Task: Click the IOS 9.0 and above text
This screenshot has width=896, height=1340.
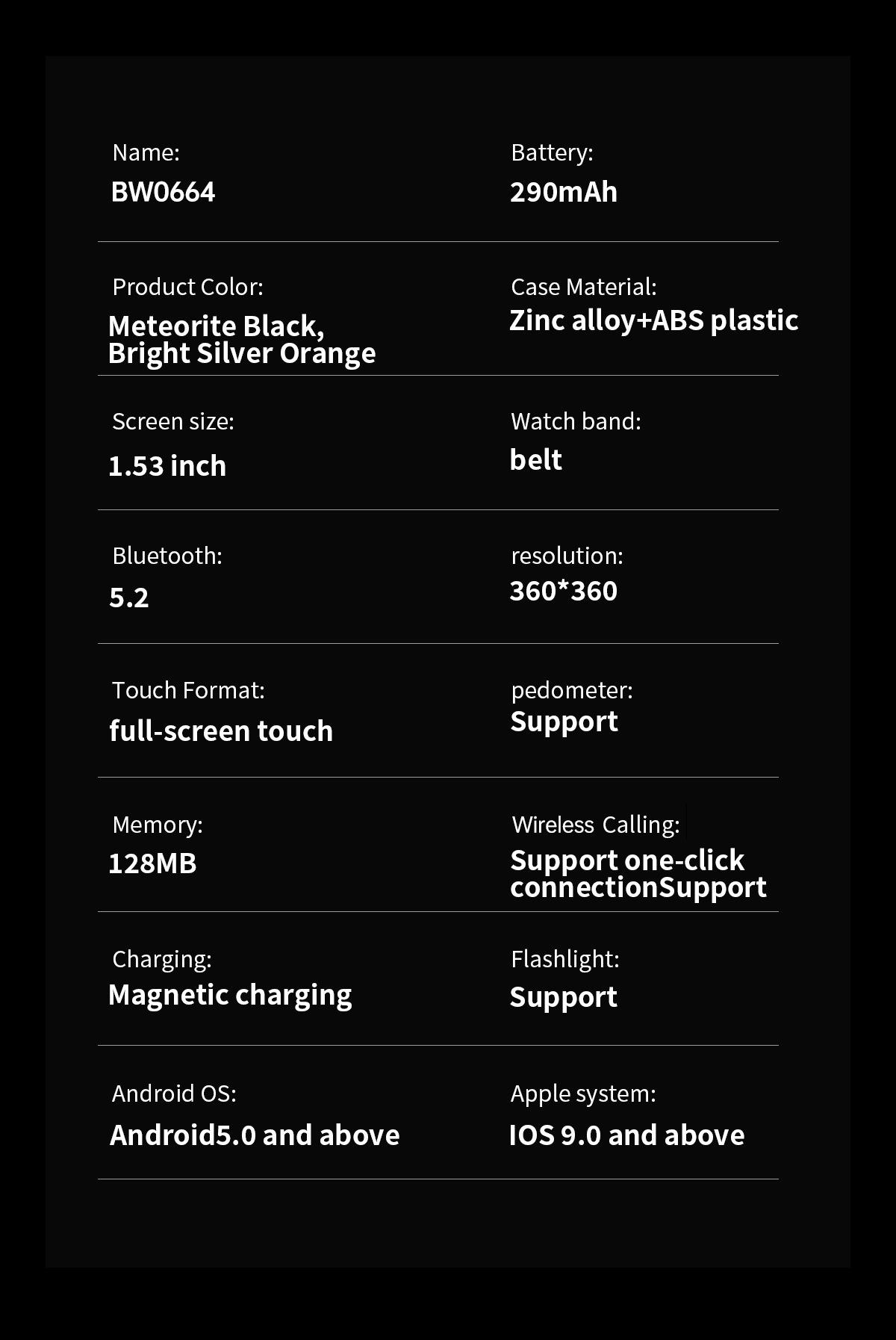Action: click(626, 1135)
